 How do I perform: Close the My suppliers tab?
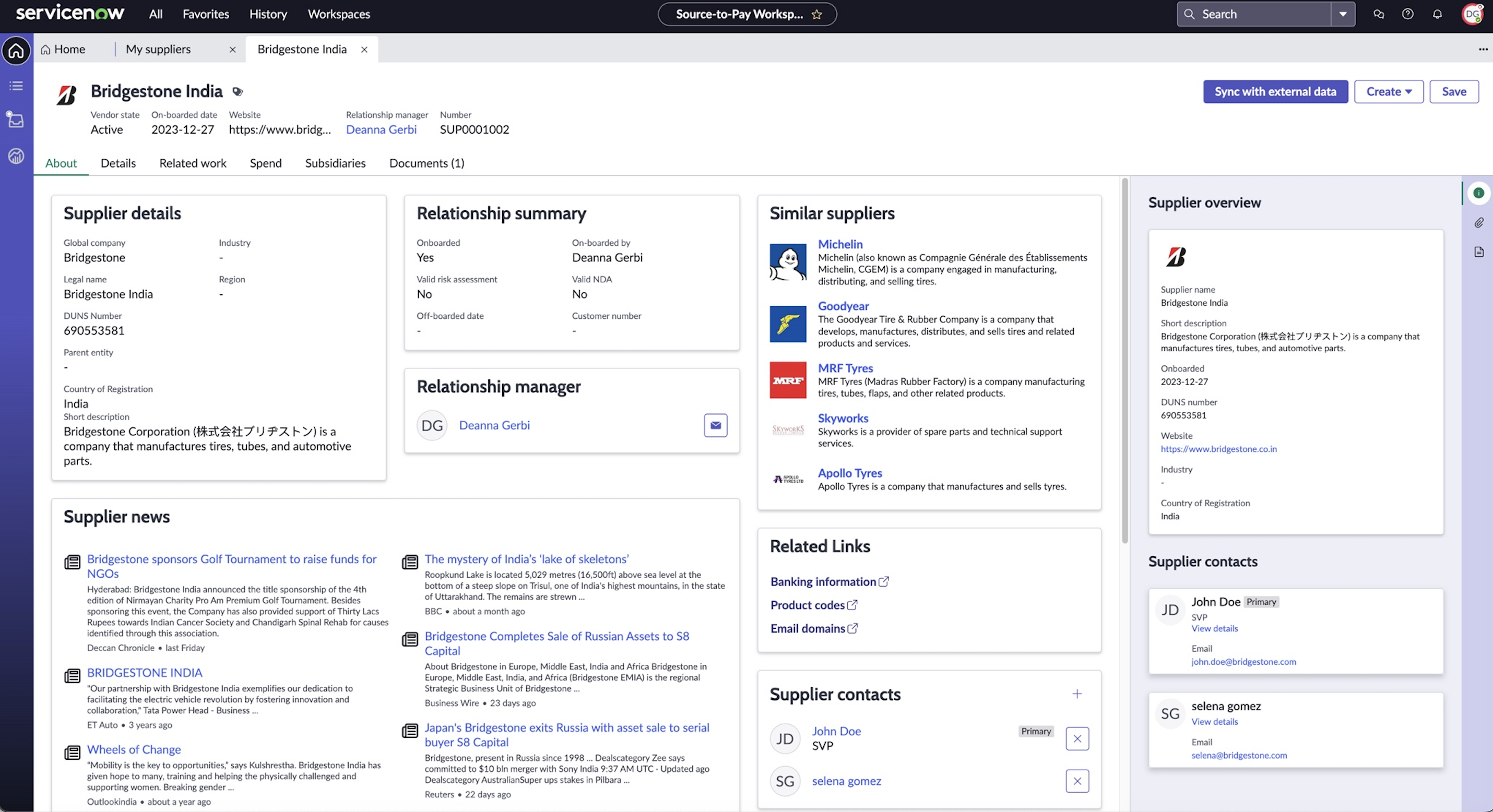232,50
